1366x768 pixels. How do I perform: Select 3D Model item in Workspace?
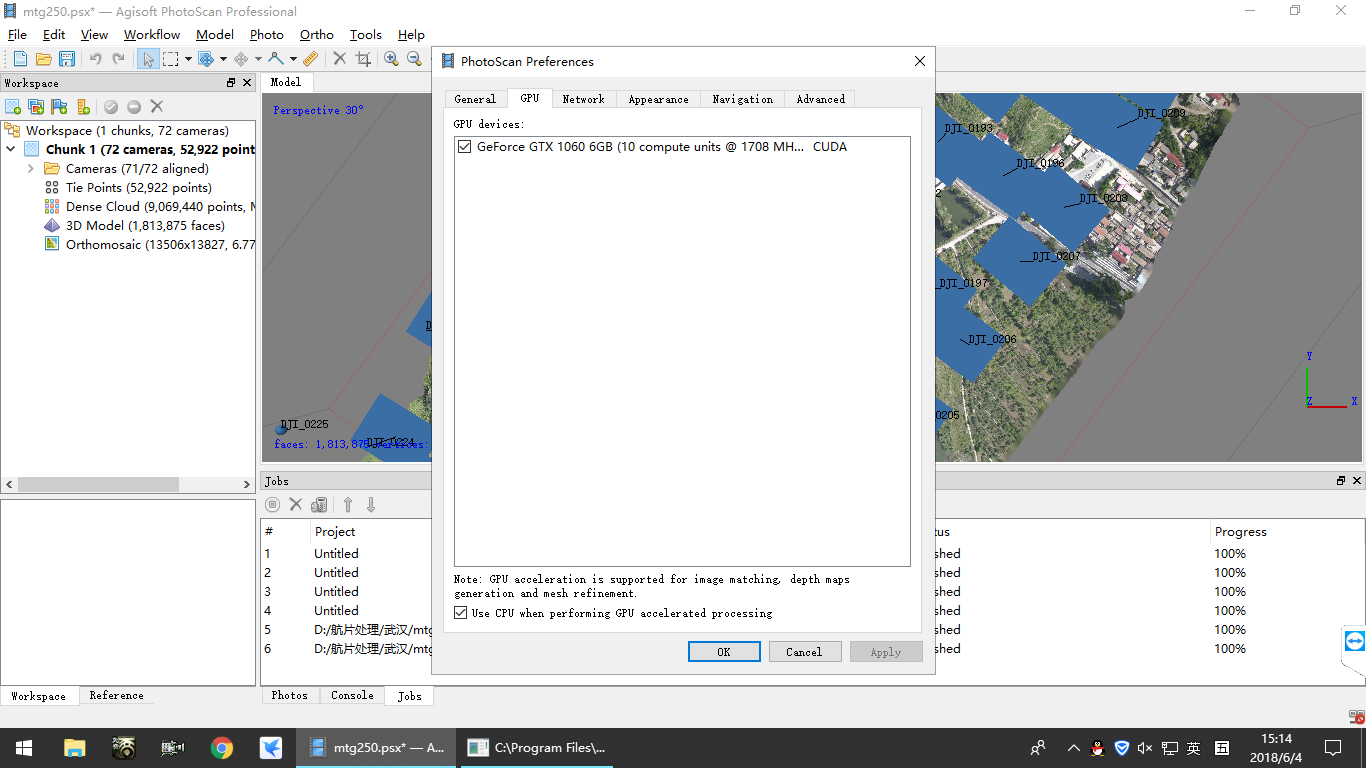click(x=135, y=226)
